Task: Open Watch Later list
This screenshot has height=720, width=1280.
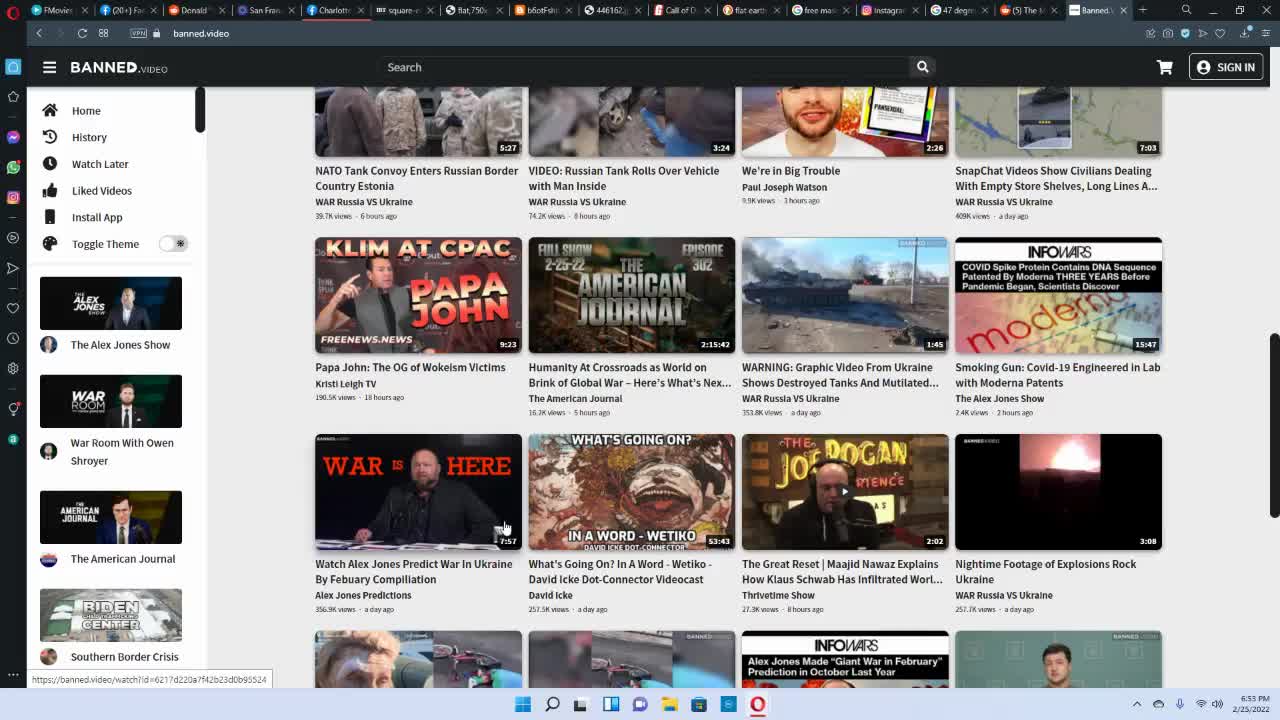Action: click(x=100, y=164)
